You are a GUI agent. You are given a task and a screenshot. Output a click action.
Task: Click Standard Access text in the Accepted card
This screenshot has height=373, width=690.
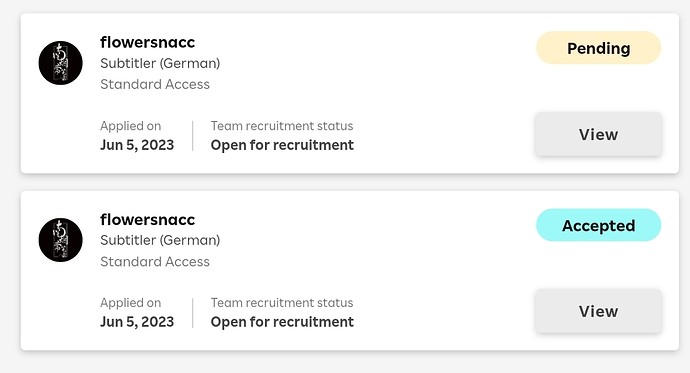click(x=155, y=261)
